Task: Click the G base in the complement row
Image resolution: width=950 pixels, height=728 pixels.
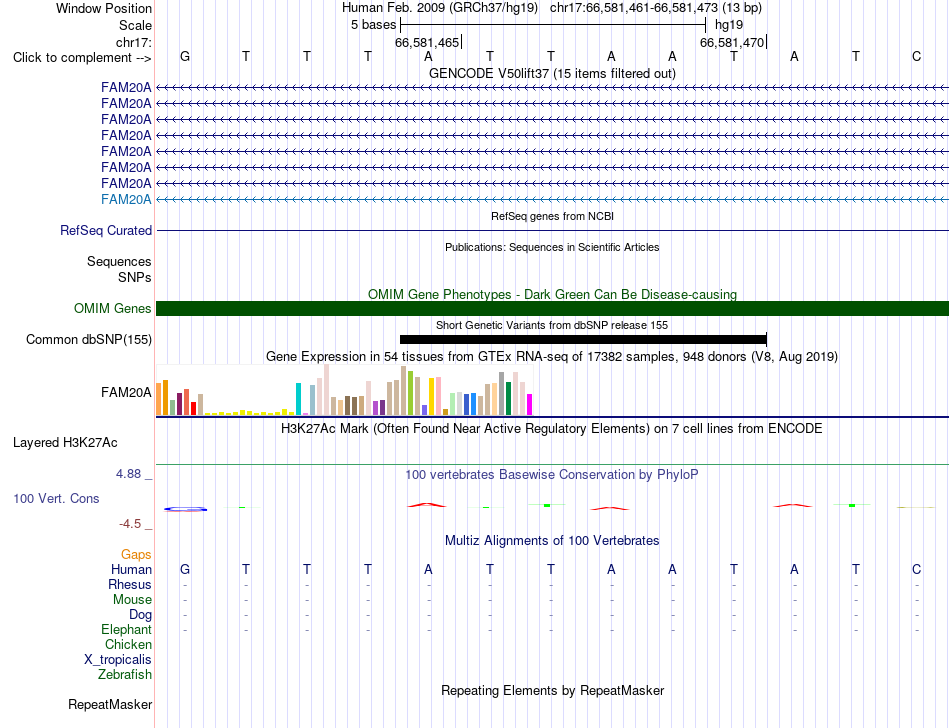Action: point(185,56)
